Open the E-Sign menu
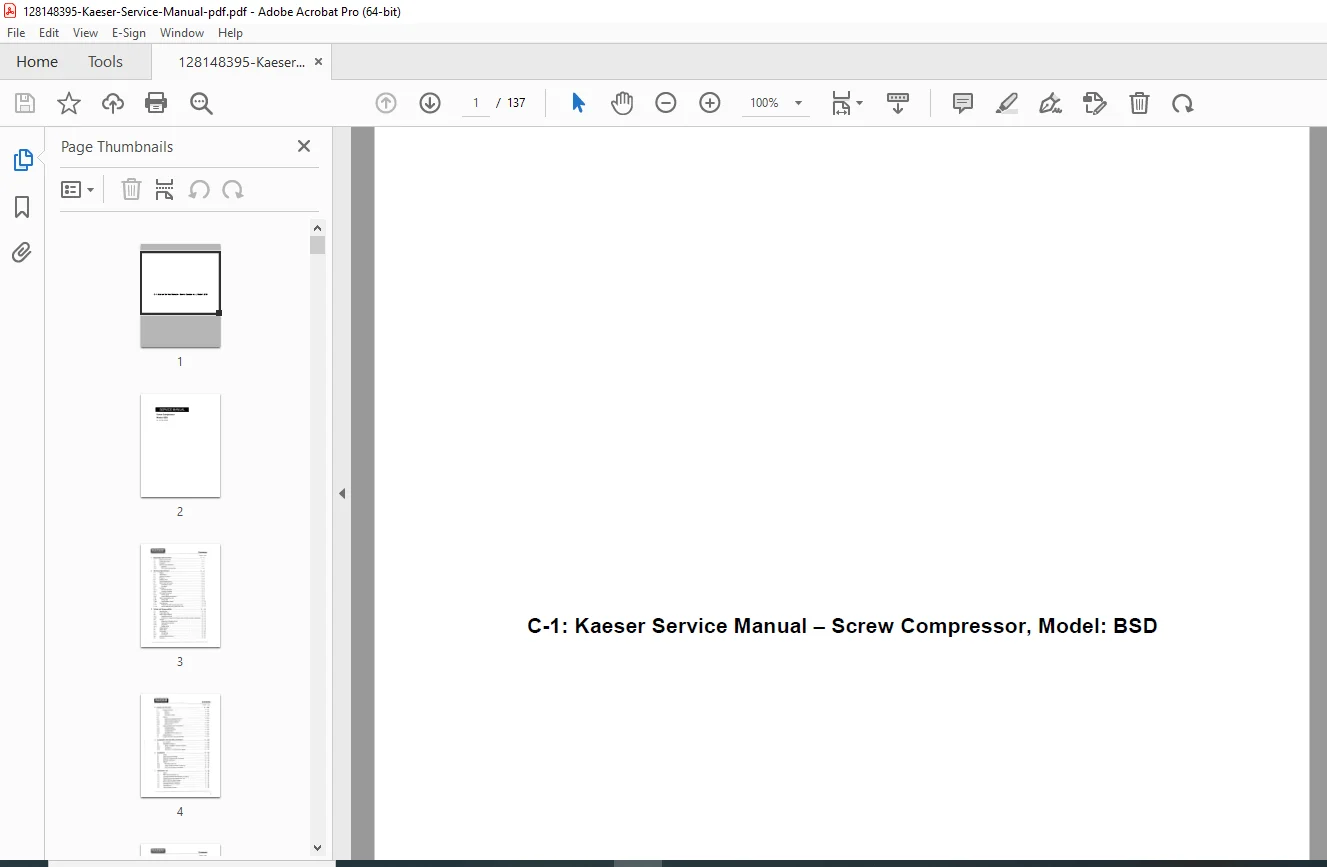Image resolution: width=1327 pixels, height=867 pixels. click(129, 33)
